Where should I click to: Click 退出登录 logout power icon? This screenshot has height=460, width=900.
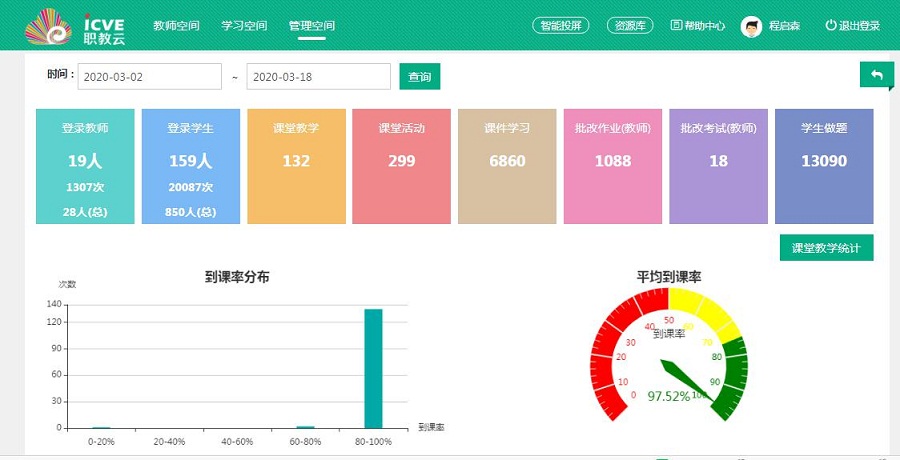(831, 26)
